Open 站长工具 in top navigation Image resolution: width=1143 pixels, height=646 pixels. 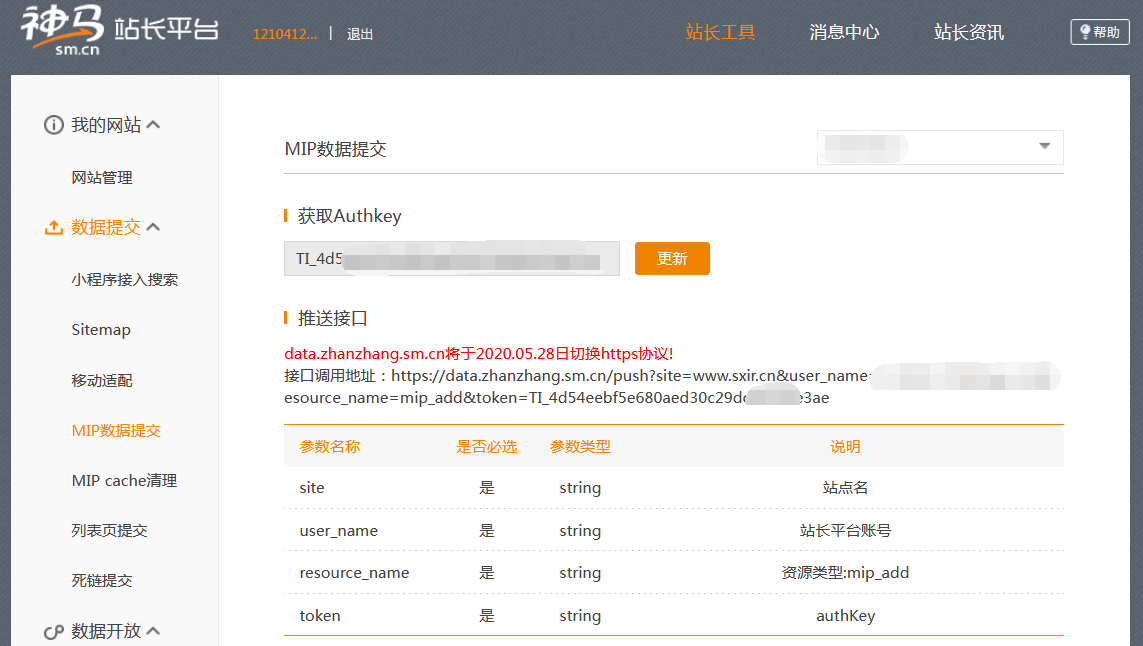(x=720, y=33)
